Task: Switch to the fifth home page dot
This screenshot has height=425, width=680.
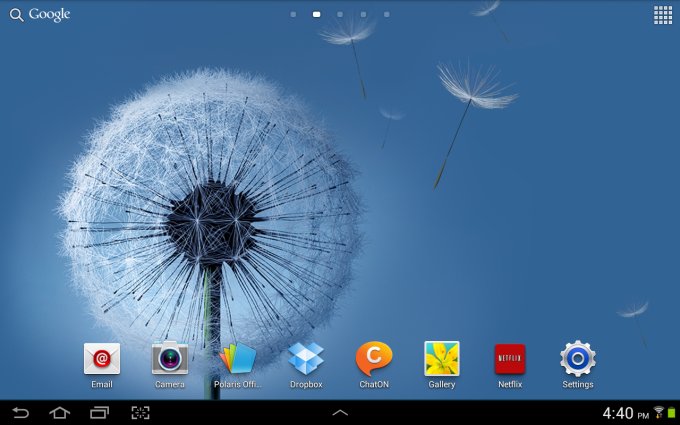Action: click(x=387, y=14)
